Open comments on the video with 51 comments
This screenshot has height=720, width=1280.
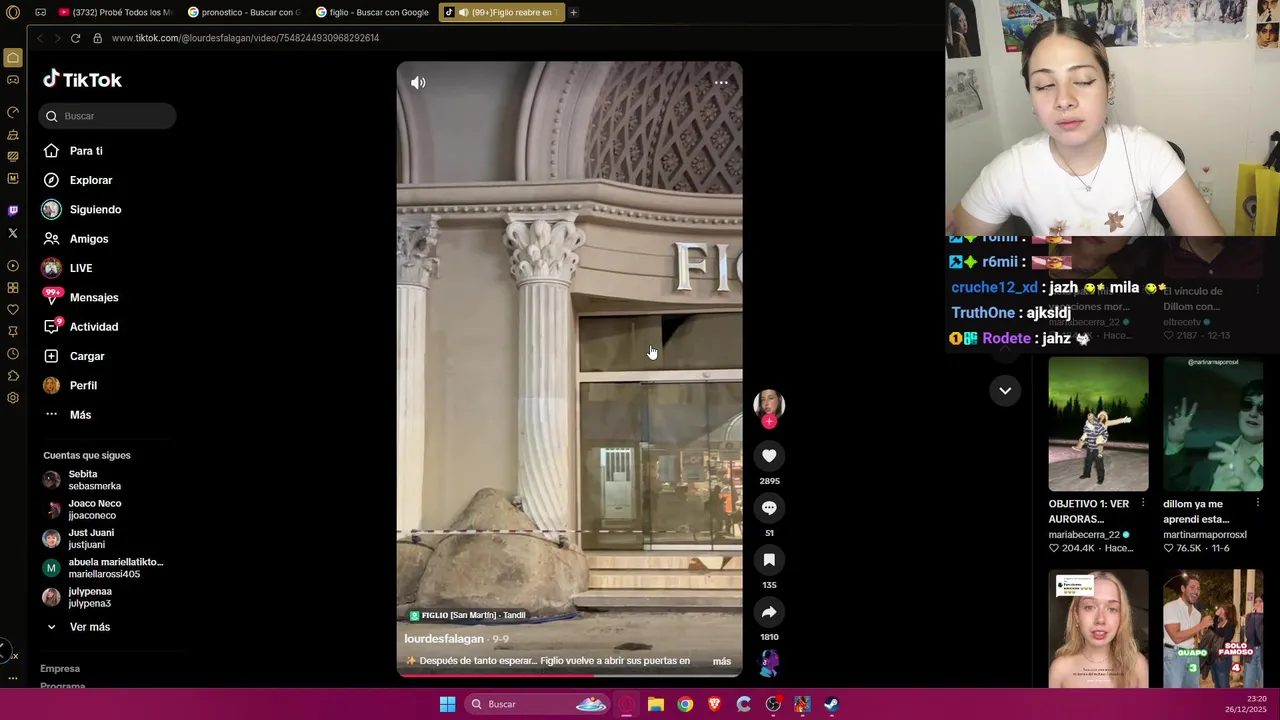769,508
